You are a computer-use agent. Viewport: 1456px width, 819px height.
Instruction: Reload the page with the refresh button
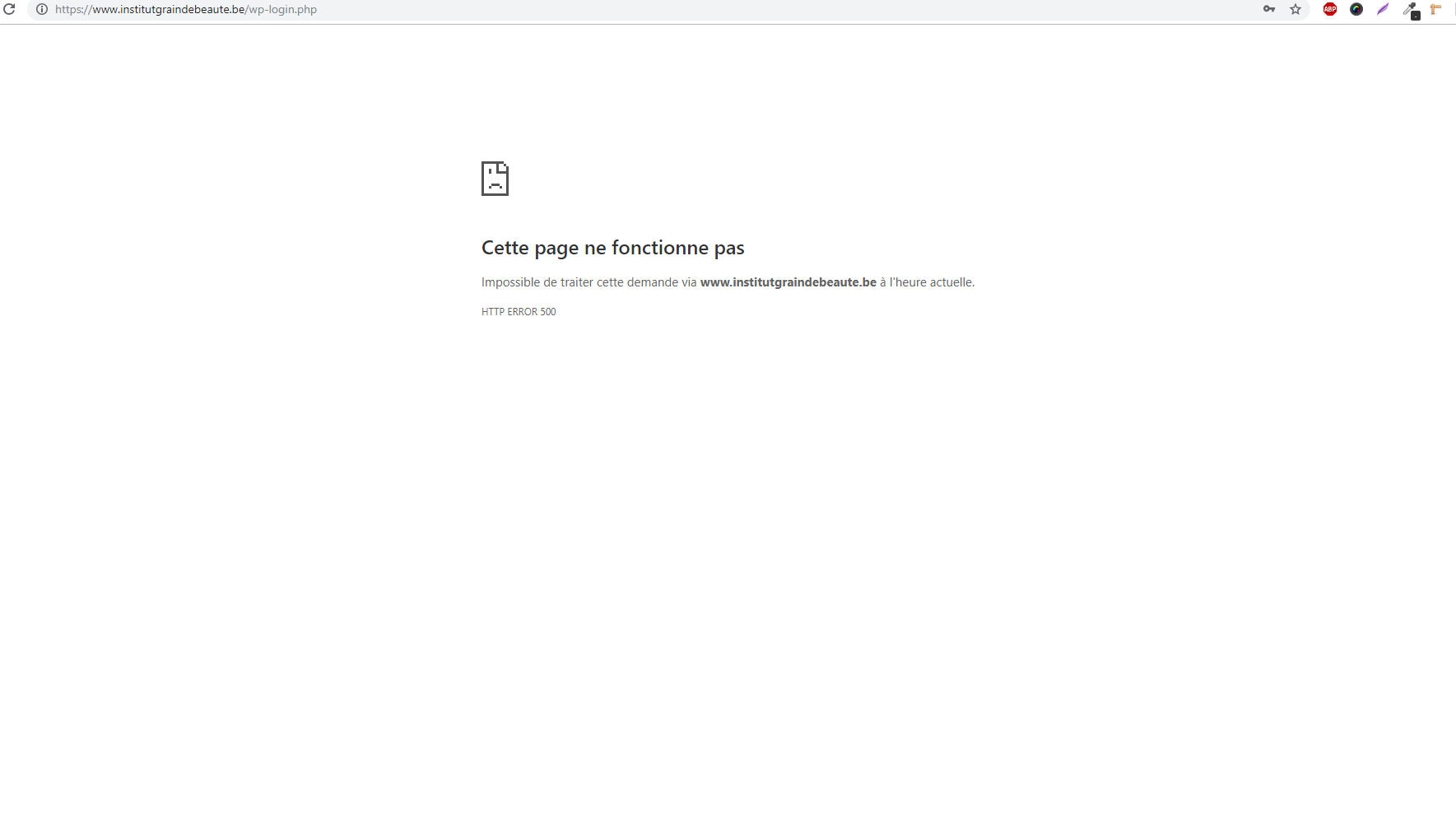tap(10, 9)
